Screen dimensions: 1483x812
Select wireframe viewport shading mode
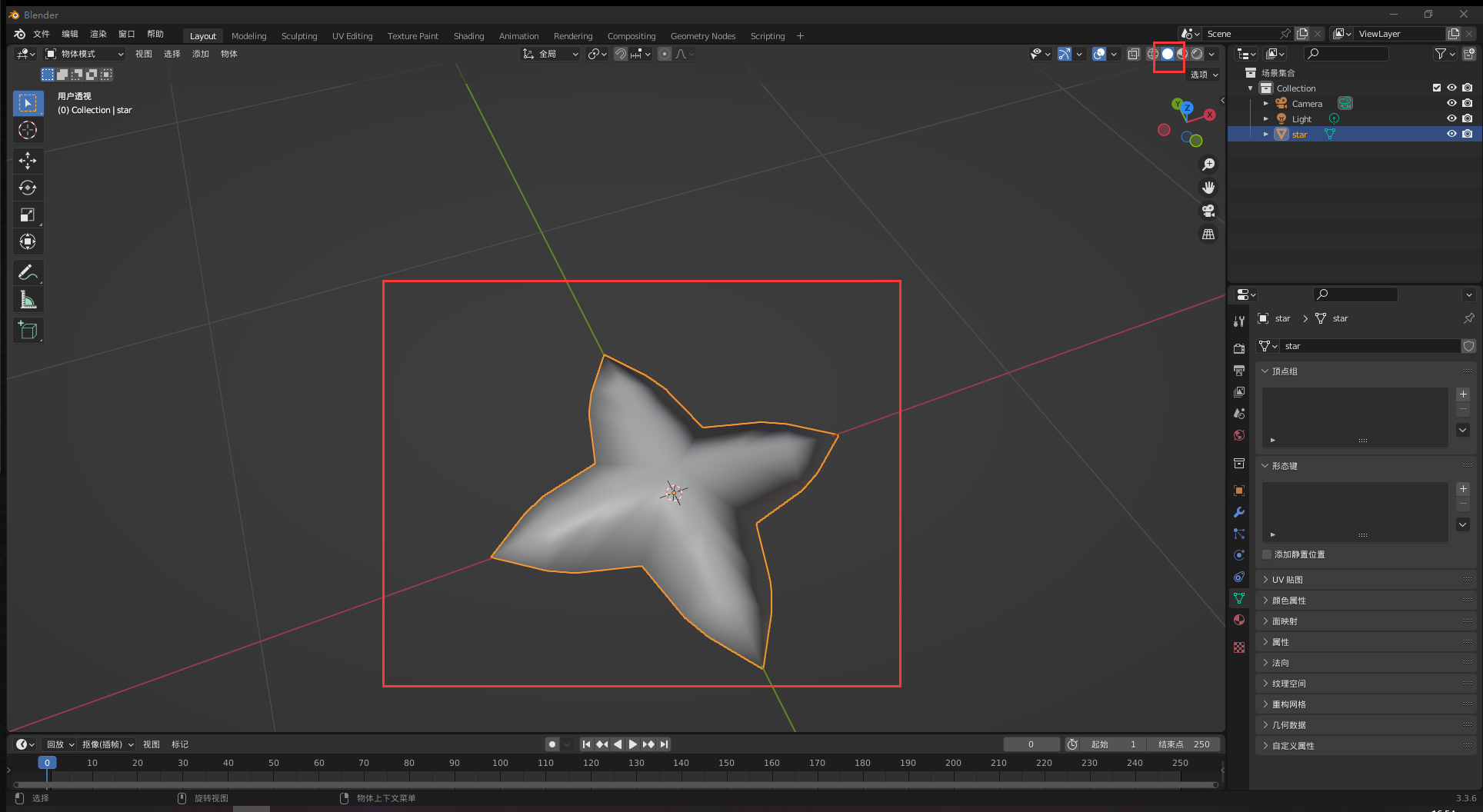pyautogui.click(x=1152, y=54)
